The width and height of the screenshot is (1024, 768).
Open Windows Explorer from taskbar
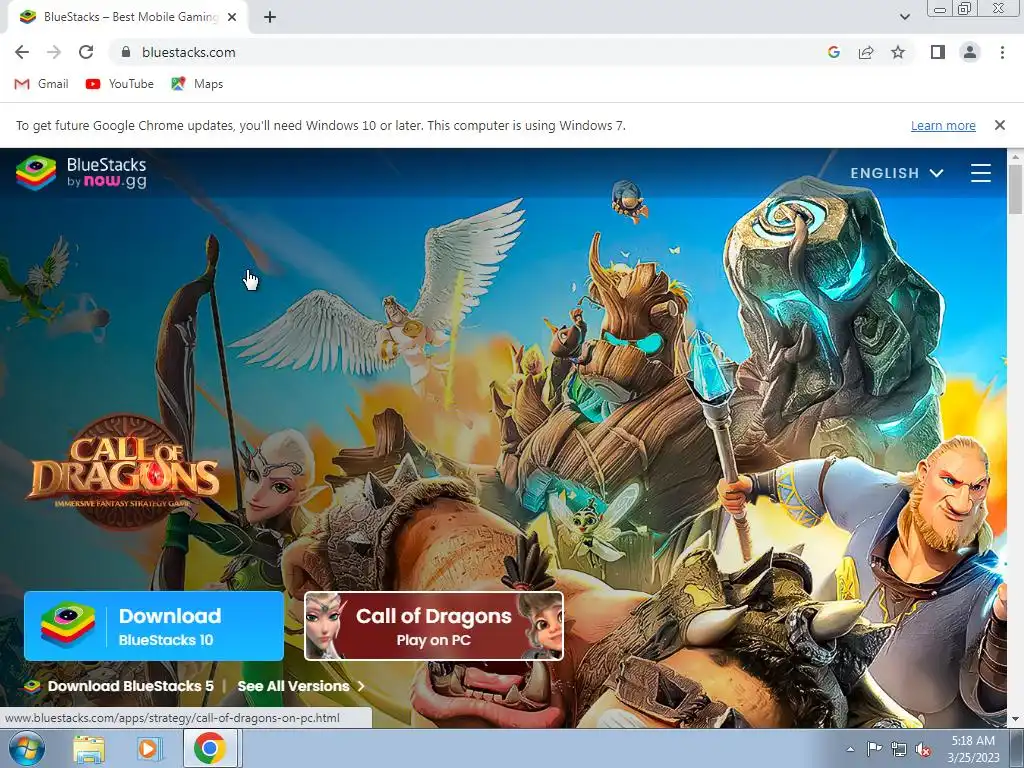coord(89,748)
